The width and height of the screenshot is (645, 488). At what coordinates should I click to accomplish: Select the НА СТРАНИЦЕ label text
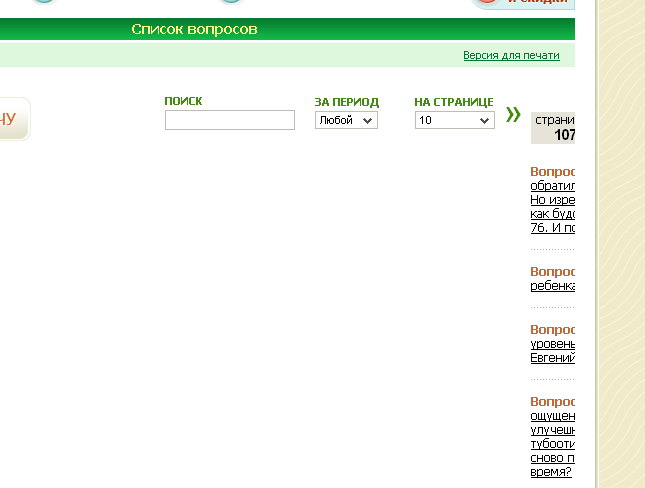[454, 102]
